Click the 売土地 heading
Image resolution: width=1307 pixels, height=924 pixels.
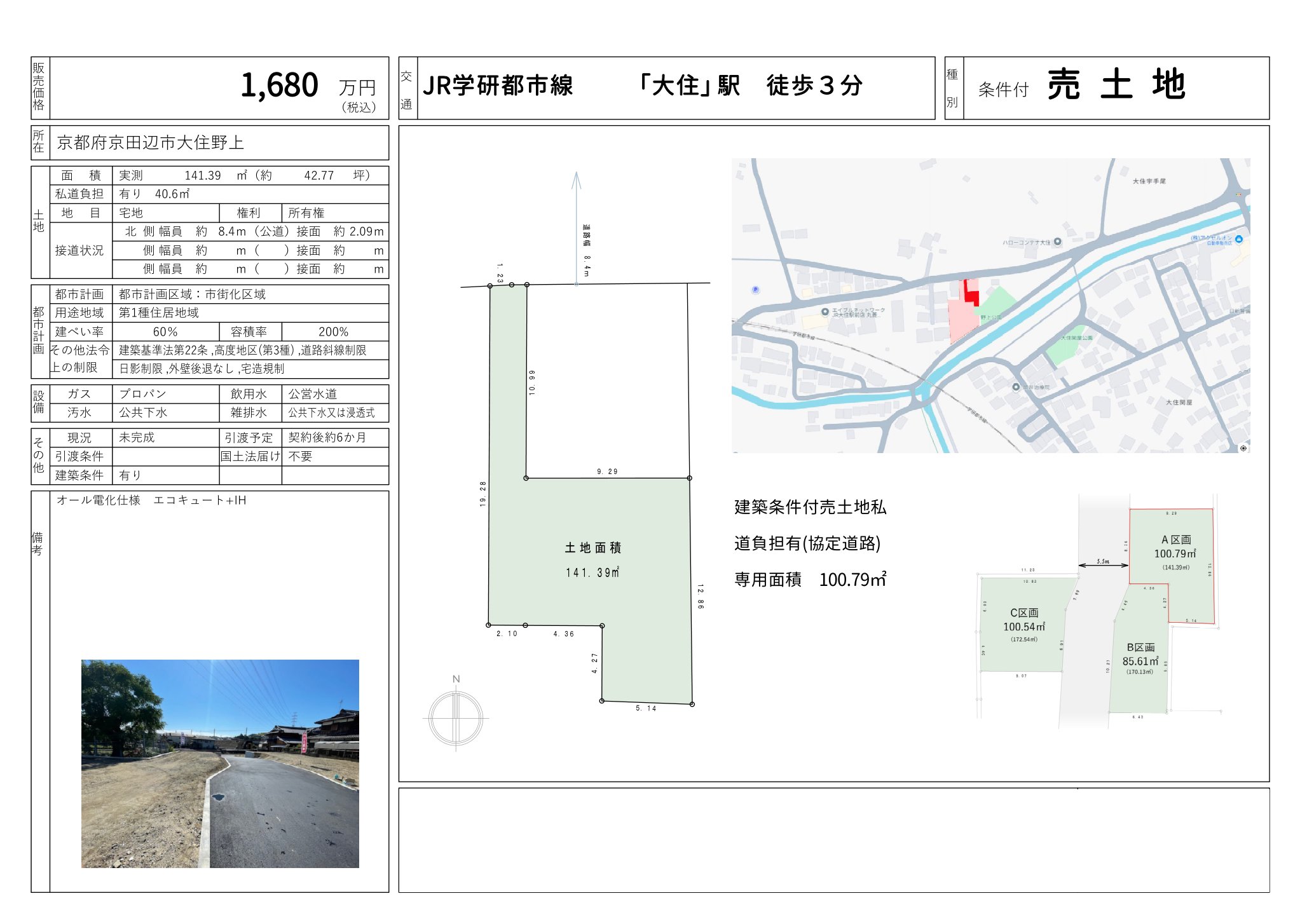click(x=1116, y=85)
